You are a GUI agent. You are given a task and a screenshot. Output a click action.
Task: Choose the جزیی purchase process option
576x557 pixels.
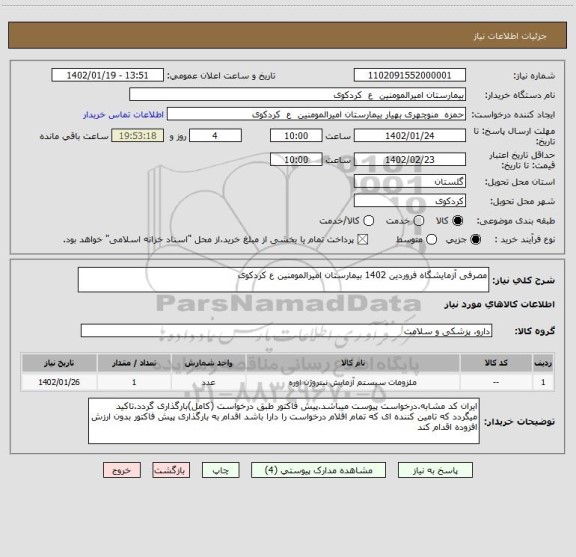(476, 240)
